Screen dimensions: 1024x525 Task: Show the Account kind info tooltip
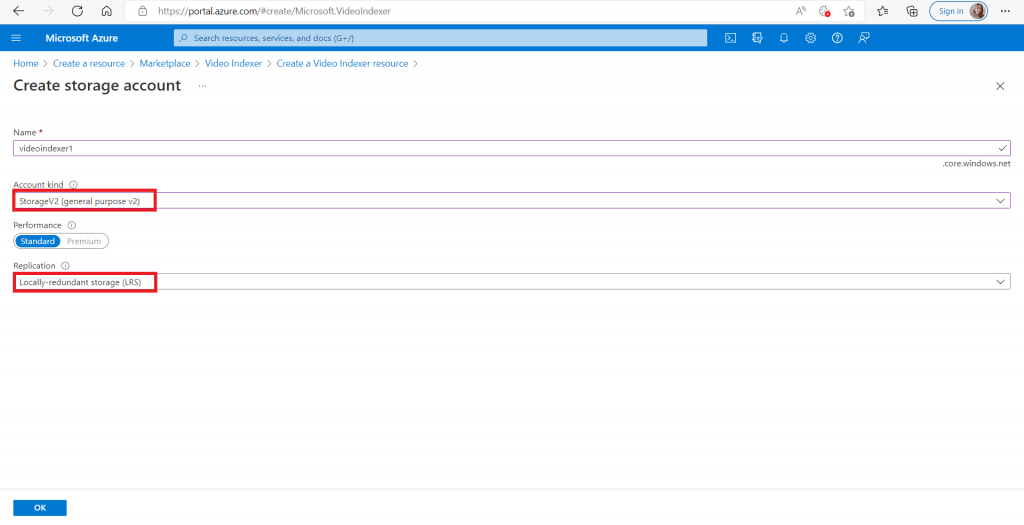tap(74, 185)
